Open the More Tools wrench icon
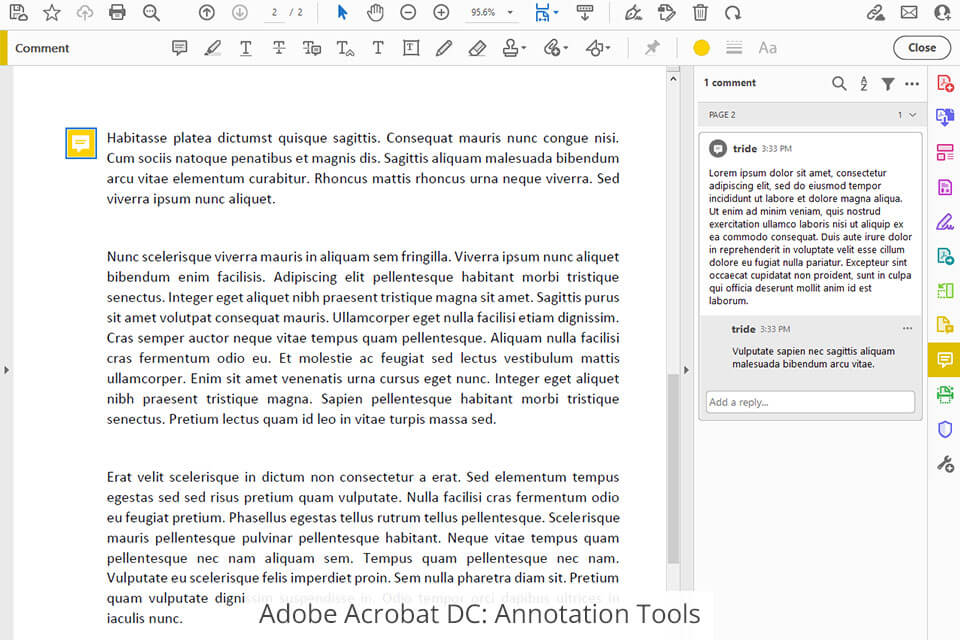The height and width of the screenshot is (640, 960). point(945,464)
